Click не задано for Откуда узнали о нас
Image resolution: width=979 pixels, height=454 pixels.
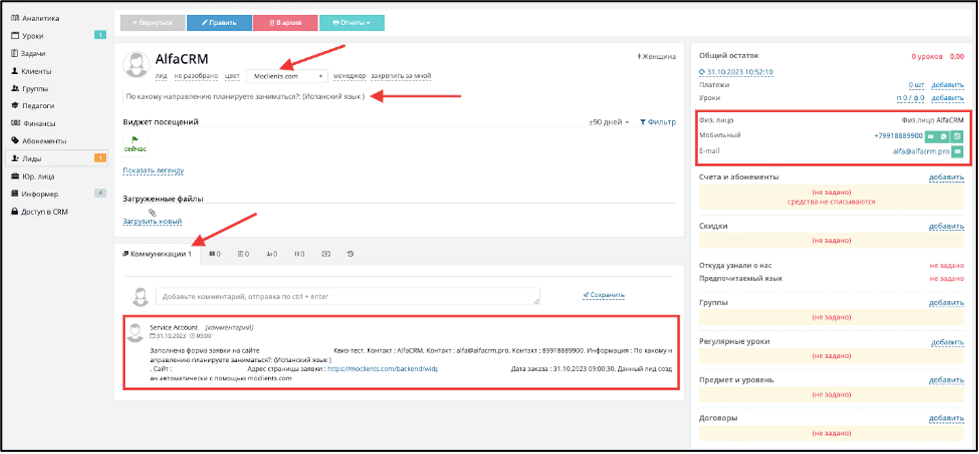click(x=947, y=265)
